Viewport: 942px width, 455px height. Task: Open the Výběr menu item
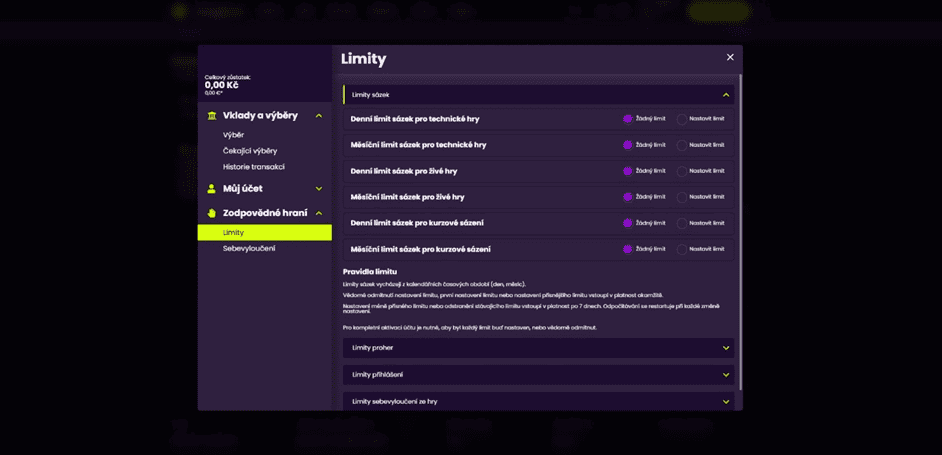pyautogui.click(x=233, y=135)
